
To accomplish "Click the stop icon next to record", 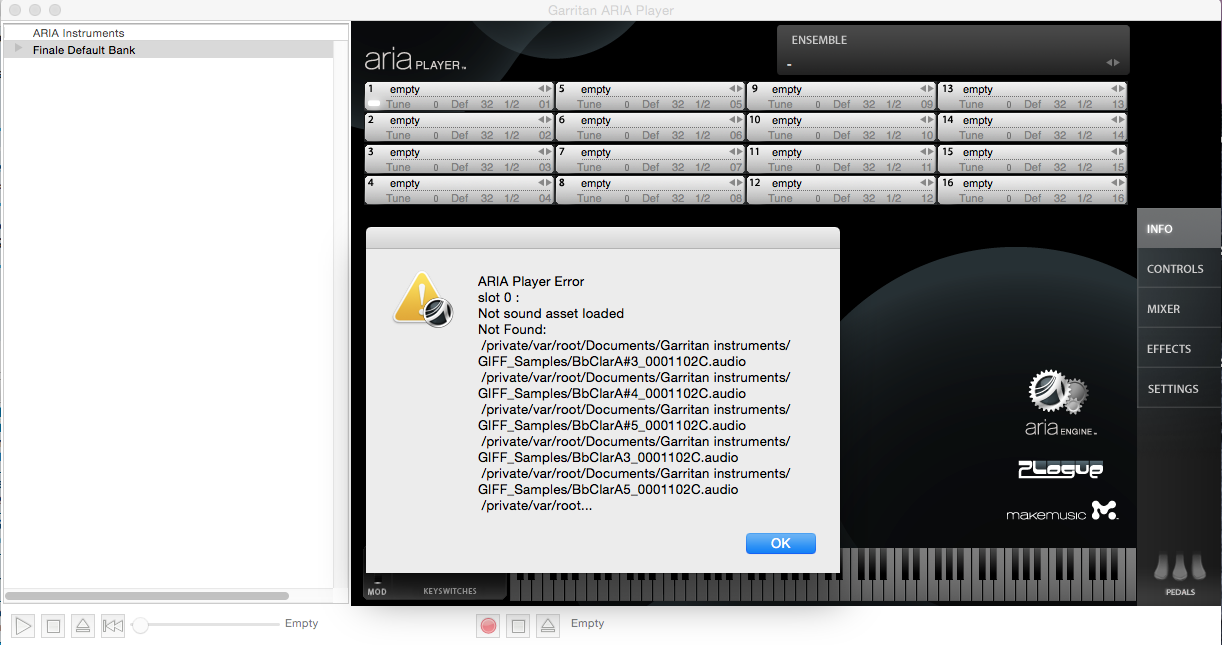I will coord(518,626).
